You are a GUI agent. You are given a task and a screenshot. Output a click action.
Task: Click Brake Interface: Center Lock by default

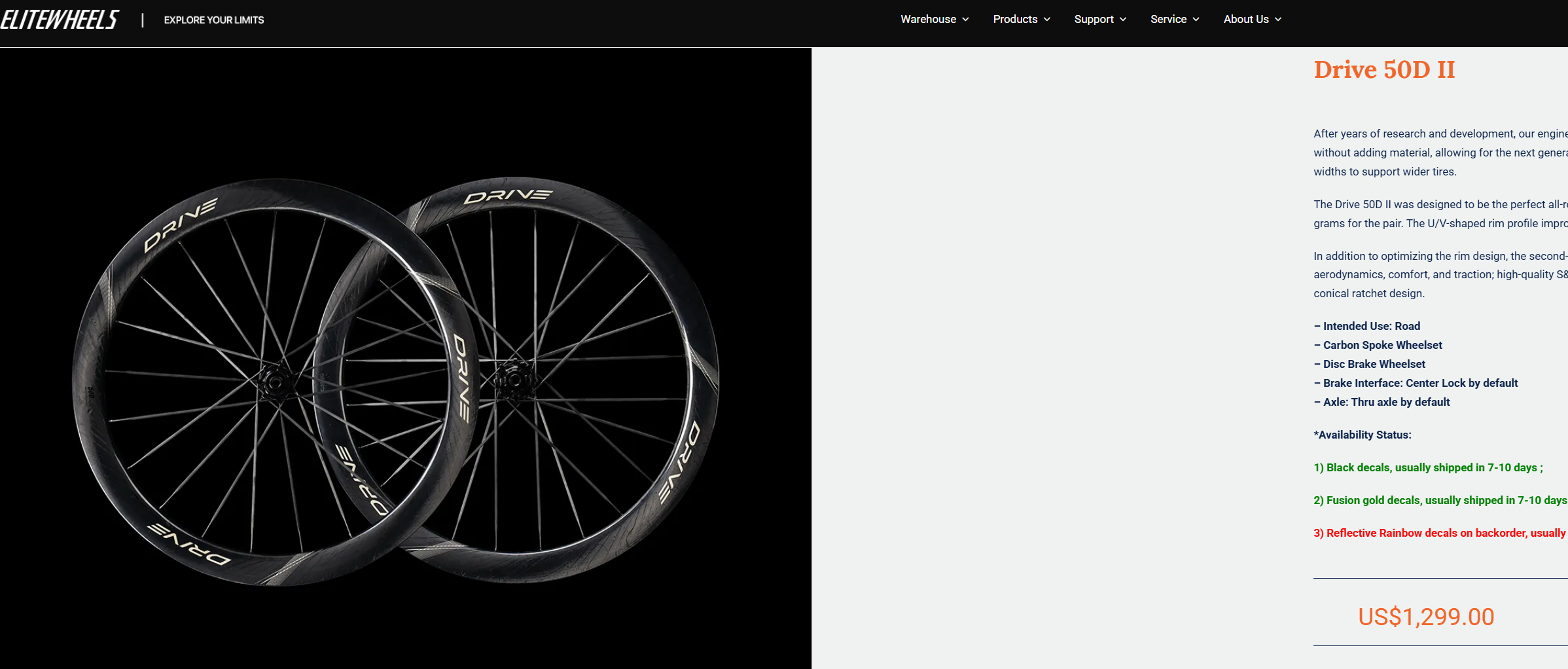point(1416,383)
